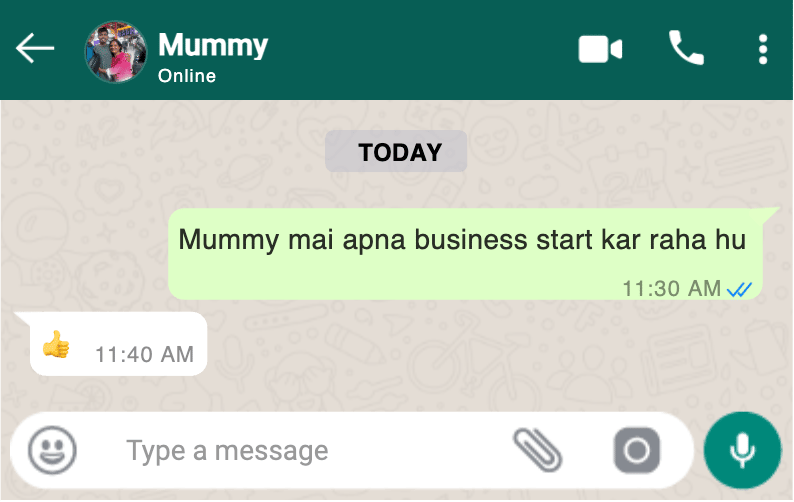The width and height of the screenshot is (794, 502).
Task: Go back using the arrow icon
Action: click(35, 49)
